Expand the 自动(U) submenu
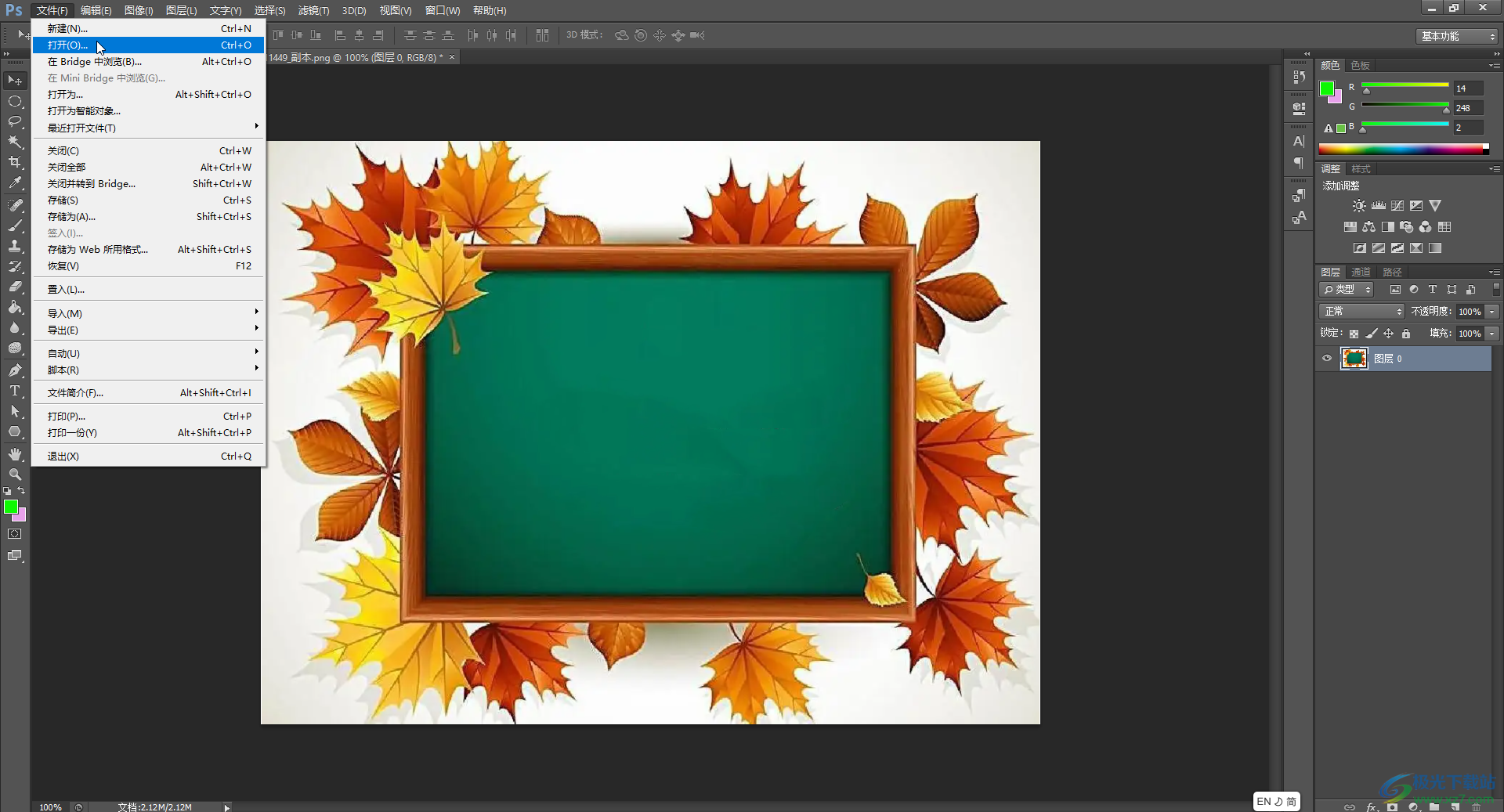1504x812 pixels. (149, 353)
